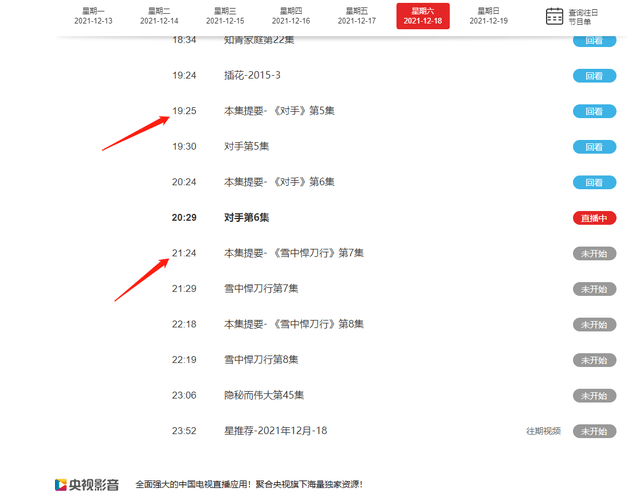Click the 23:06 time entry
This screenshot has height=496, width=640.
pyautogui.click(x=184, y=395)
